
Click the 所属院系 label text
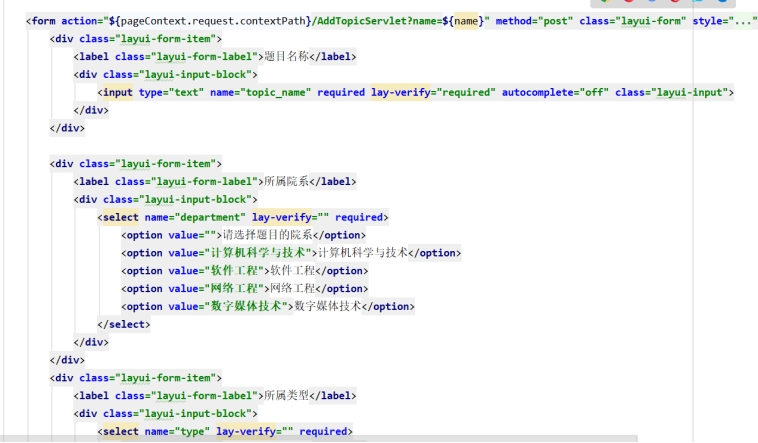point(286,181)
